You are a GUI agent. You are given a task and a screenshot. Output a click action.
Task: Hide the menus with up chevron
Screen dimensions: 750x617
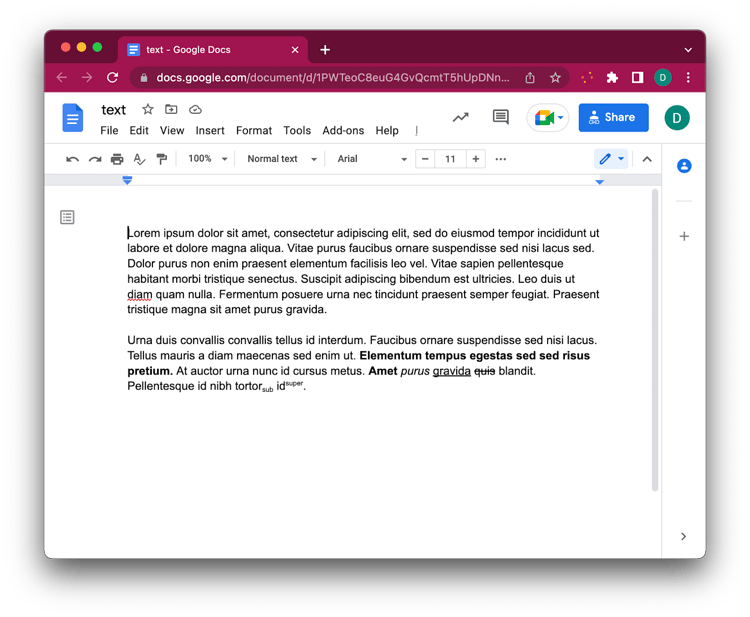pyautogui.click(x=647, y=159)
